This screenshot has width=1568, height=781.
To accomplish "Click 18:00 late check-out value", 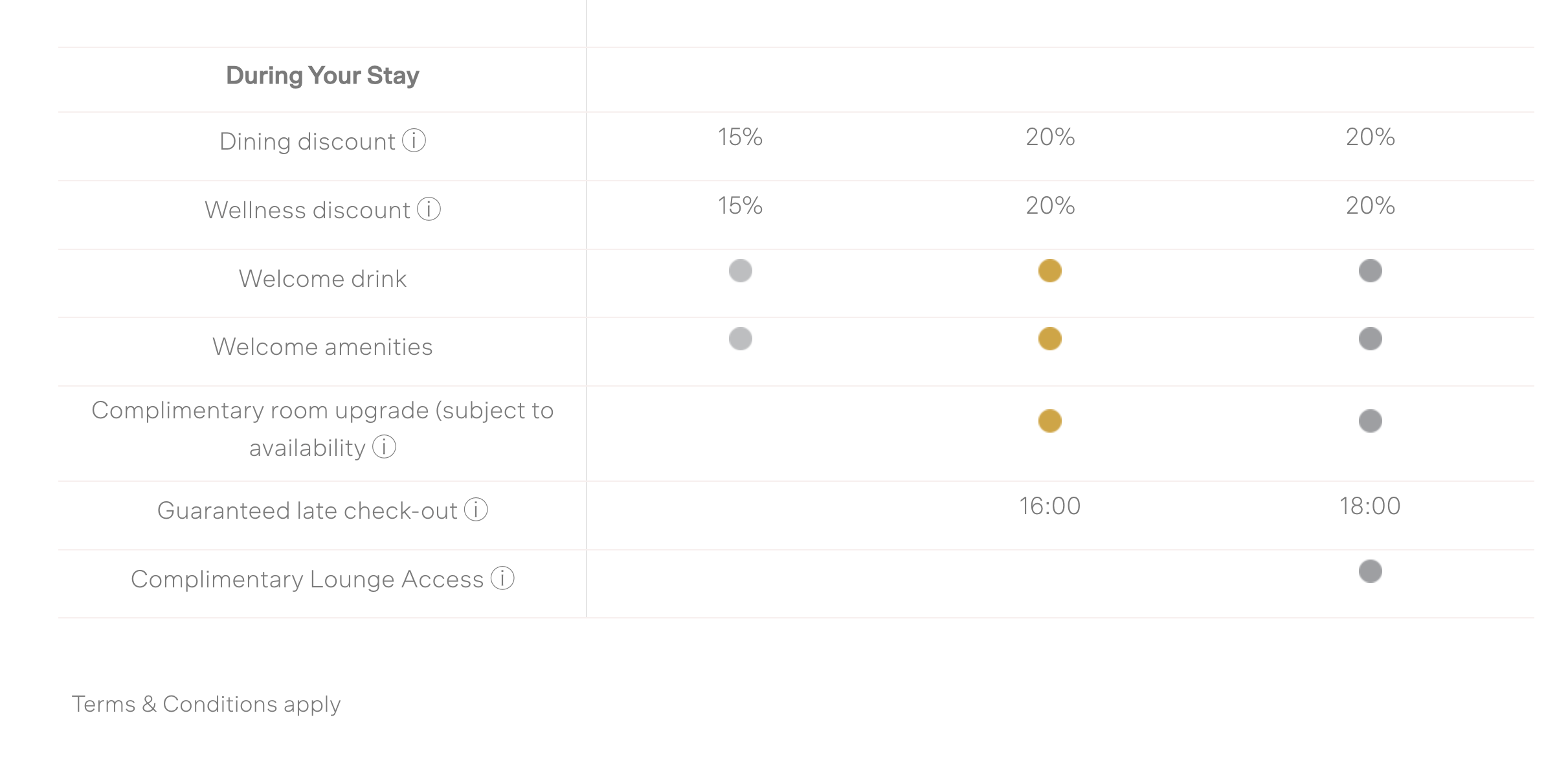I will click(1370, 506).
